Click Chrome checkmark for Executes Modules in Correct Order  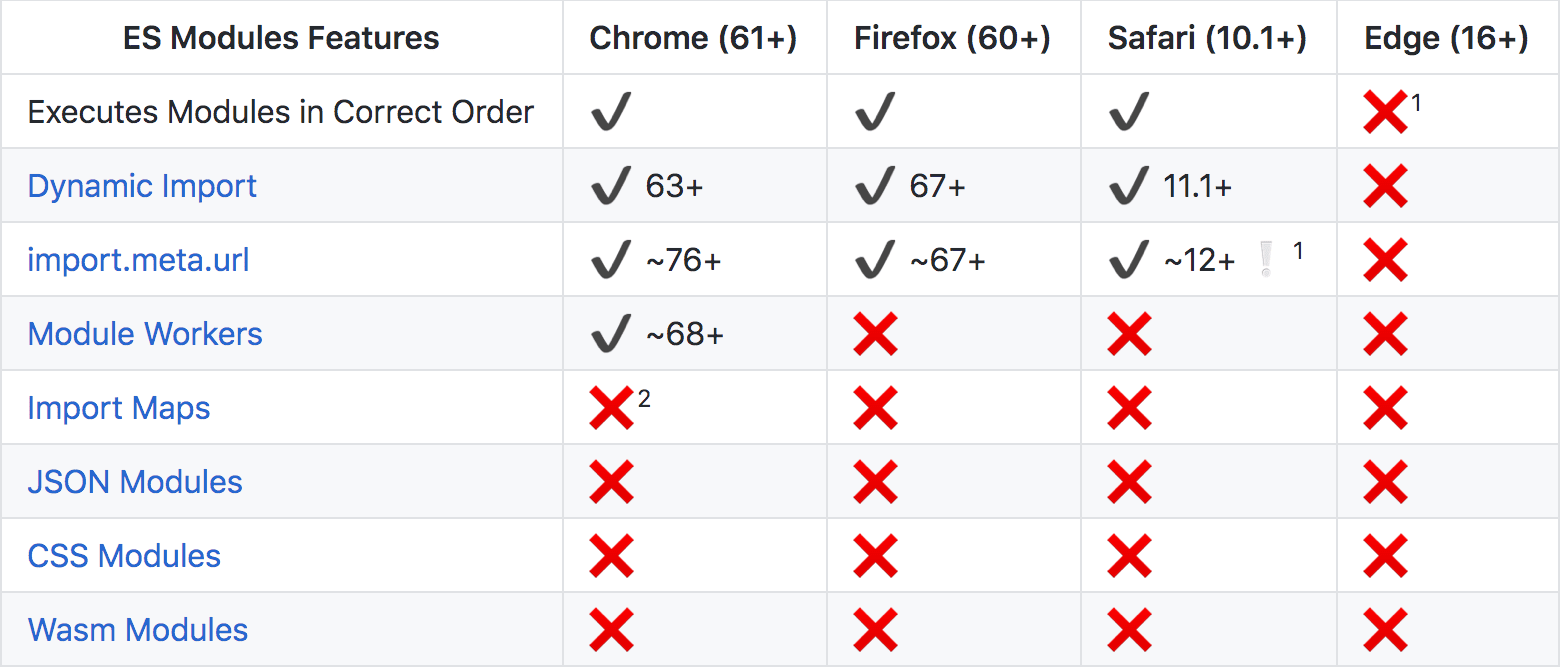[611, 111]
